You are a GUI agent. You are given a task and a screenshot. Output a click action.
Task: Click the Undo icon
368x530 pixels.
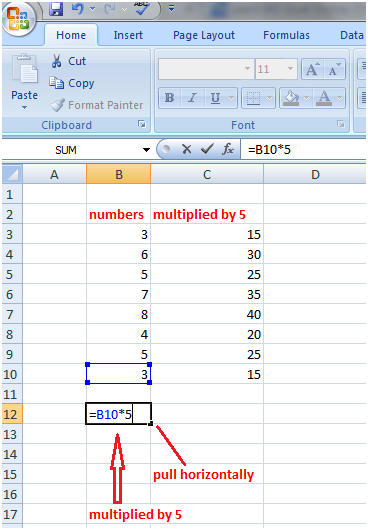pyautogui.click(x=78, y=9)
